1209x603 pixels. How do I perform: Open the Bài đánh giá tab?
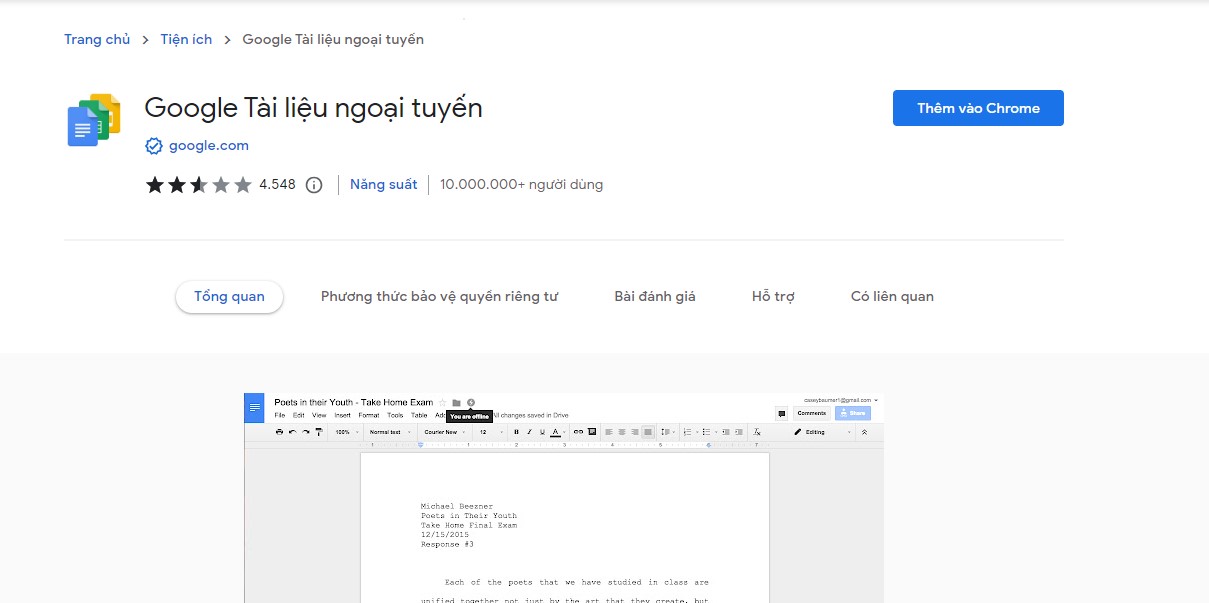[655, 297]
